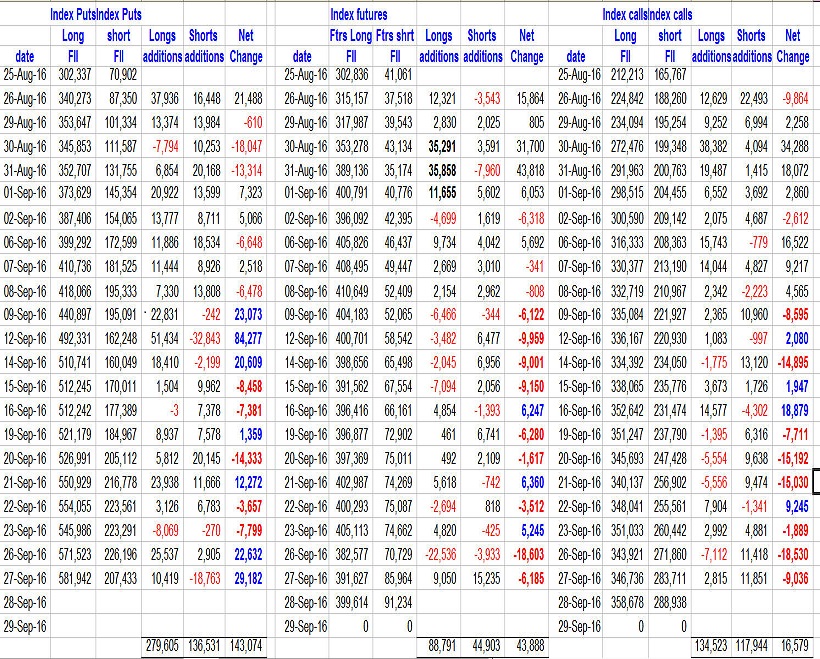
Task: Click the 84,277 Index Puts net change cell
Action: tap(246, 338)
